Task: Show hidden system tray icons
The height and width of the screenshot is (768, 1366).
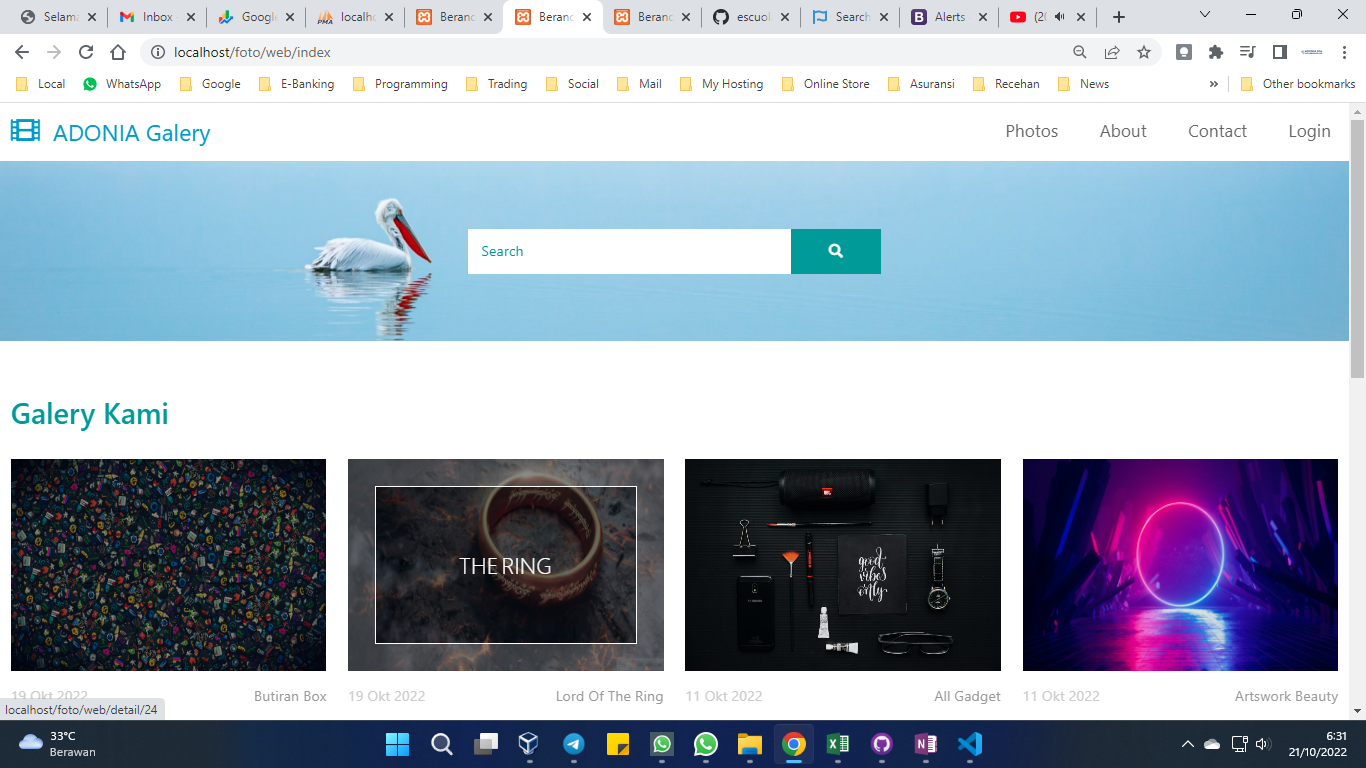Action: [1187, 744]
